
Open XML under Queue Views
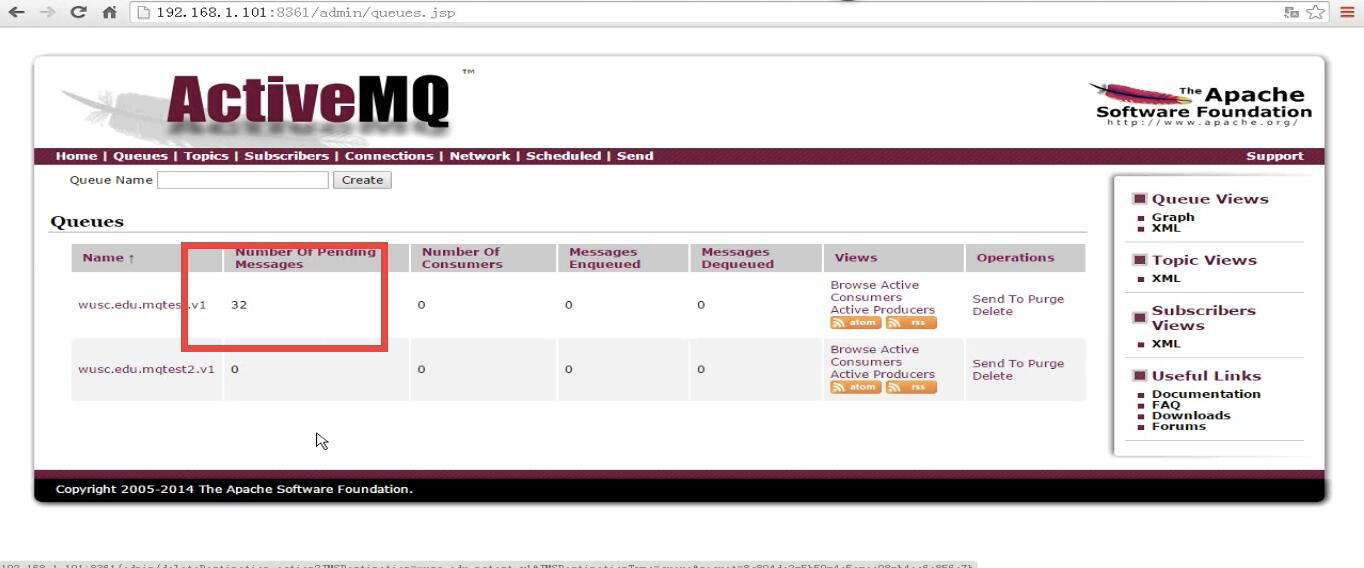pyautogui.click(x=1166, y=228)
